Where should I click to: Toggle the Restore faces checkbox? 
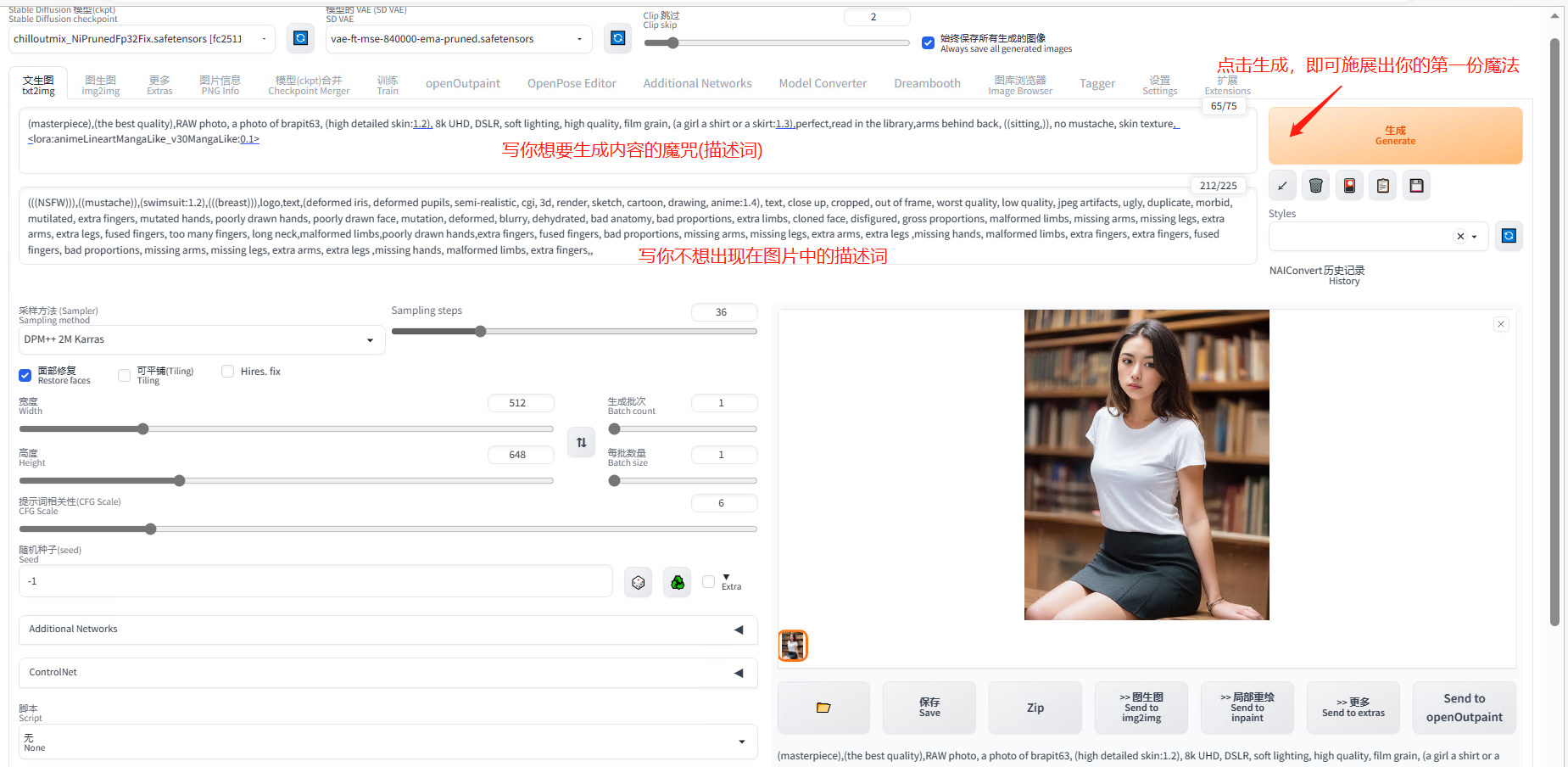tap(25, 375)
